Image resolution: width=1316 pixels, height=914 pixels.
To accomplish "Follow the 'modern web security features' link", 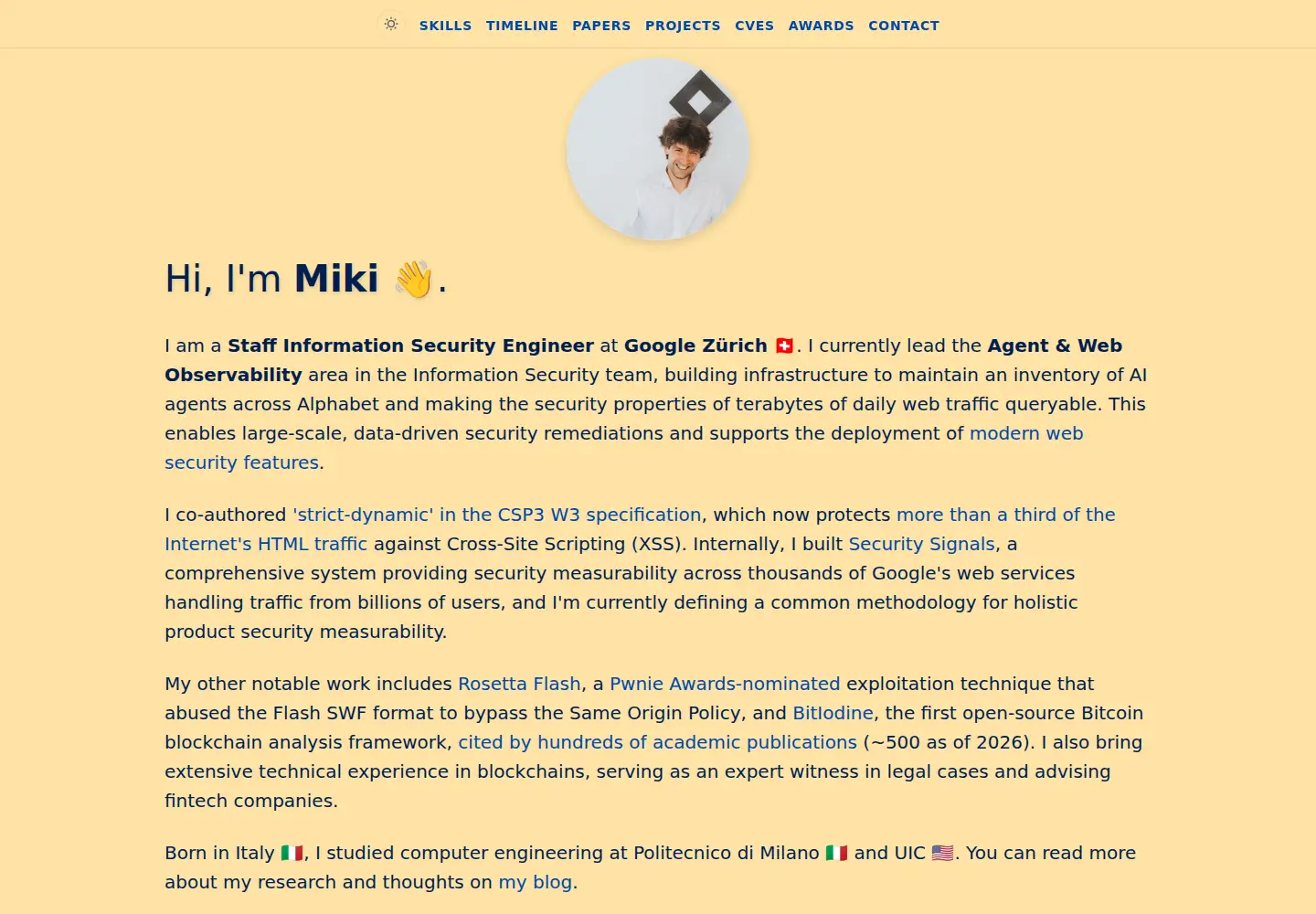I will (1026, 433).
